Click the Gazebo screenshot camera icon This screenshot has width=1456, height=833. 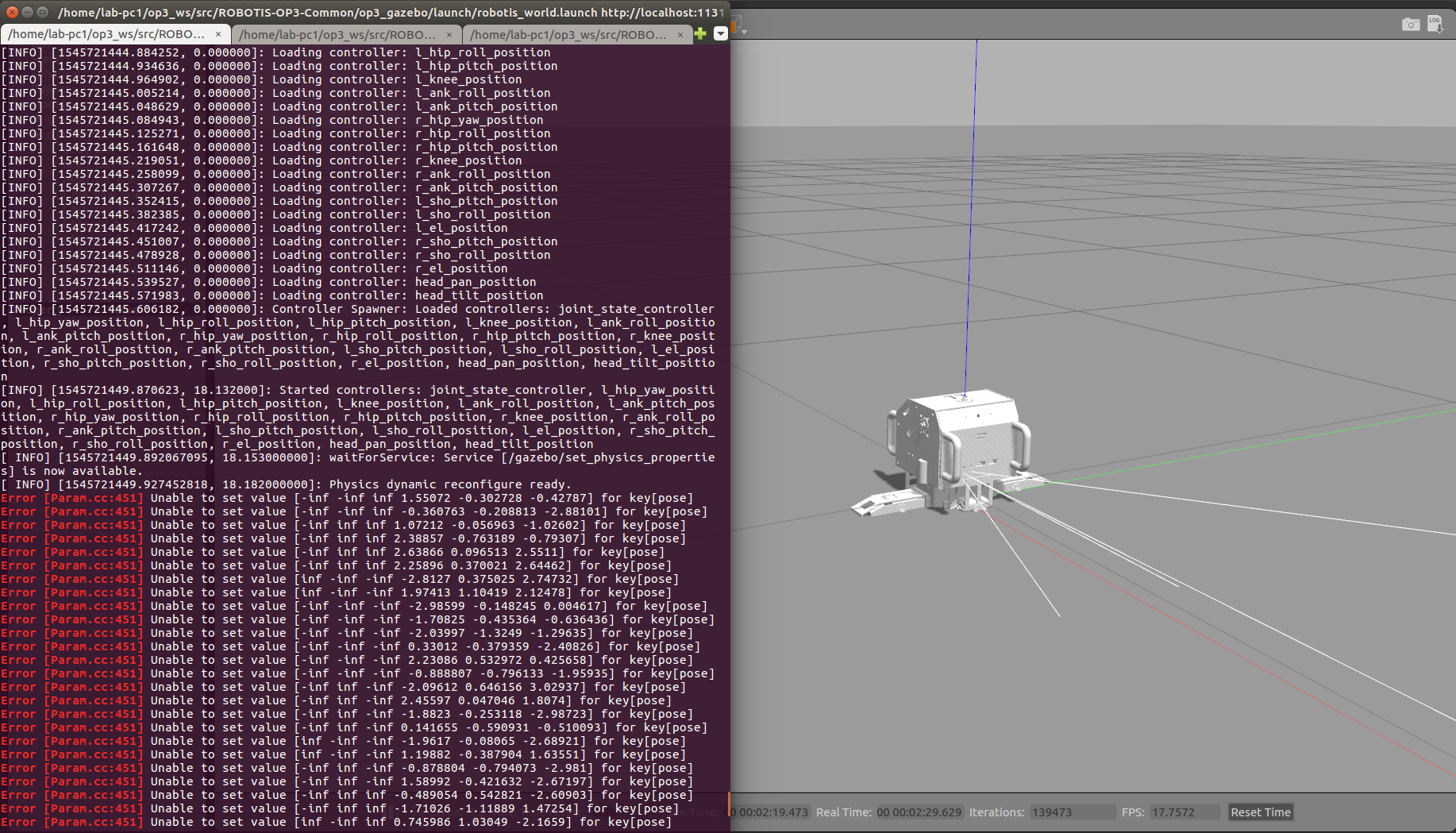1410,25
